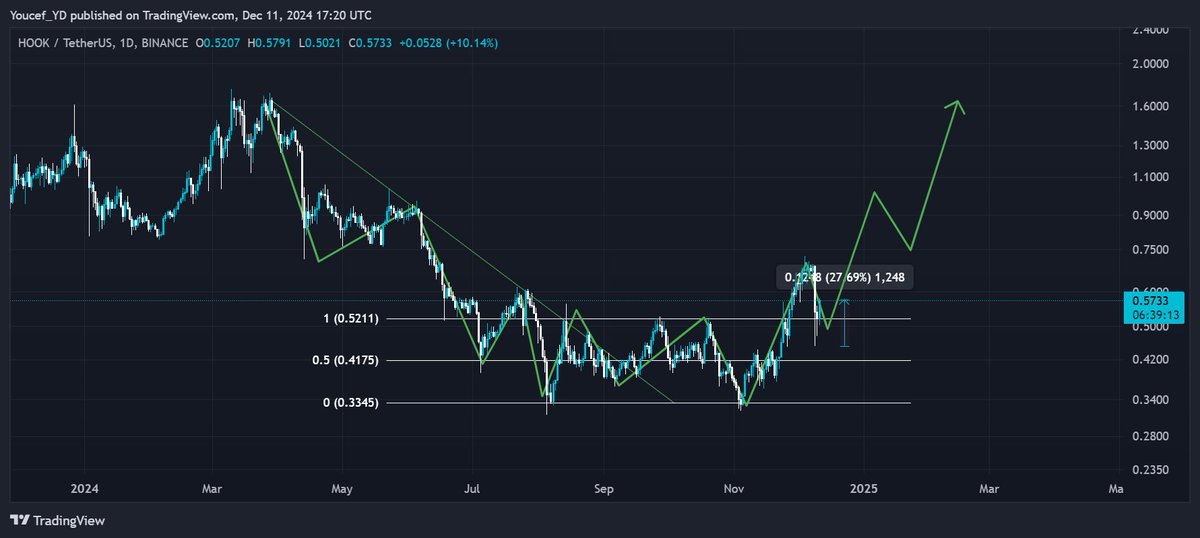Click the 2025 time axis label
The height and width of the screenshot is (538, 1200).
(865, 489)
